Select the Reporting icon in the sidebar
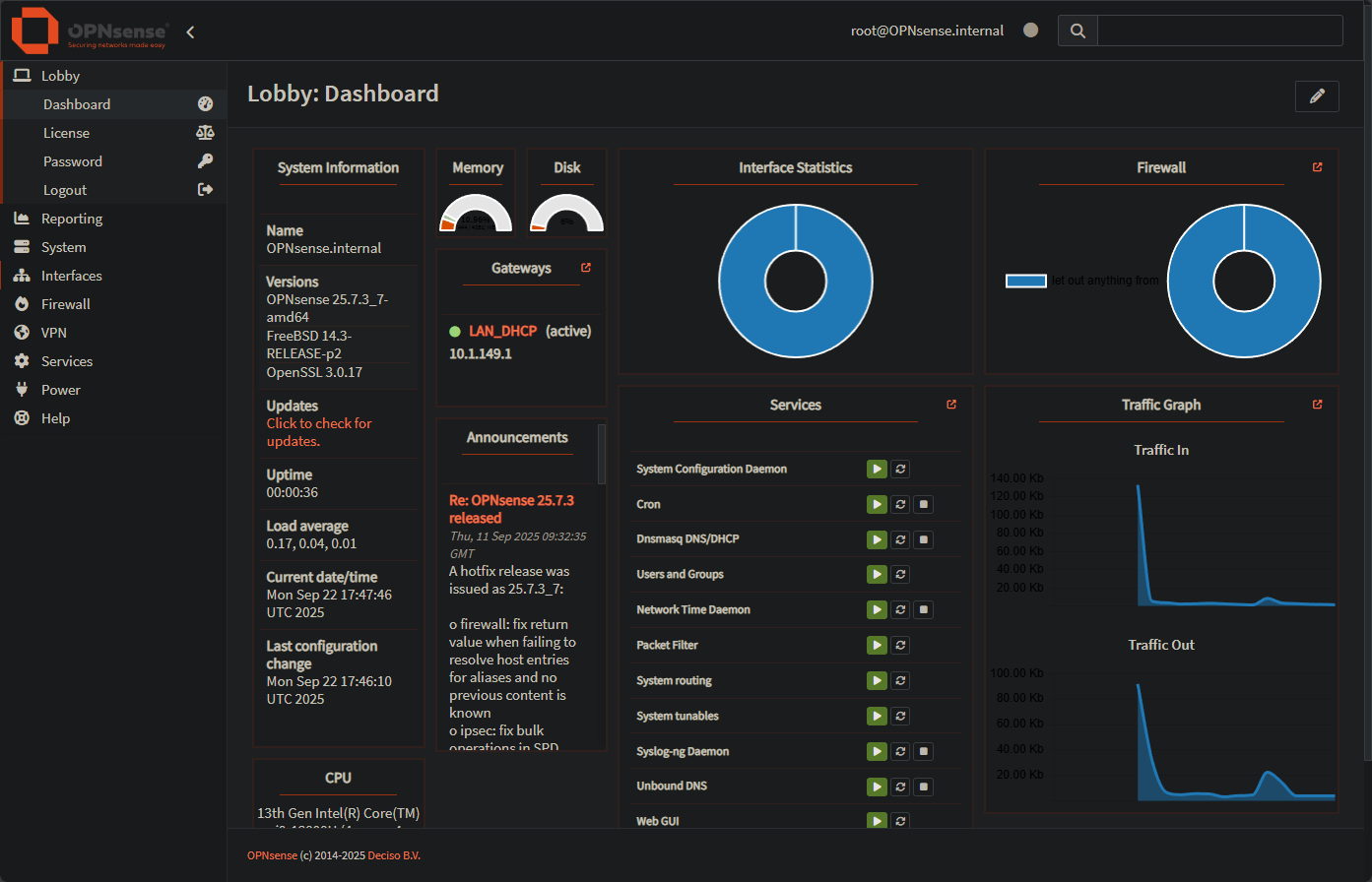 [22, 218]
